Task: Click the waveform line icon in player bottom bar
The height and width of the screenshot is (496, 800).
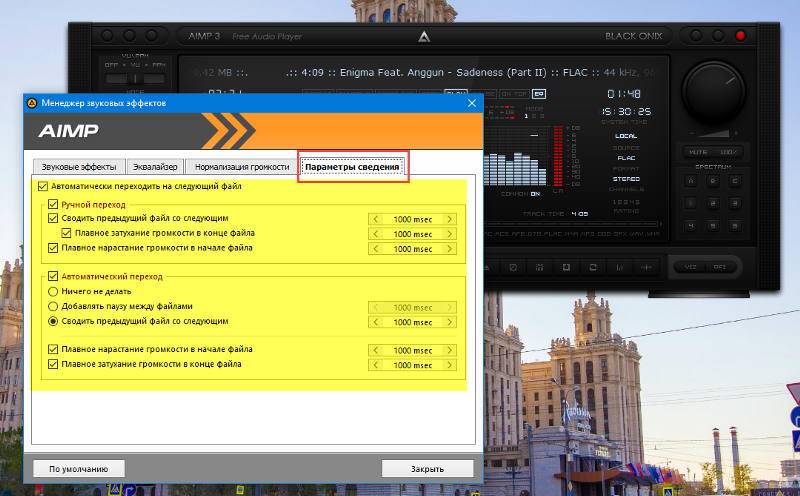Action: click(646, 267)
